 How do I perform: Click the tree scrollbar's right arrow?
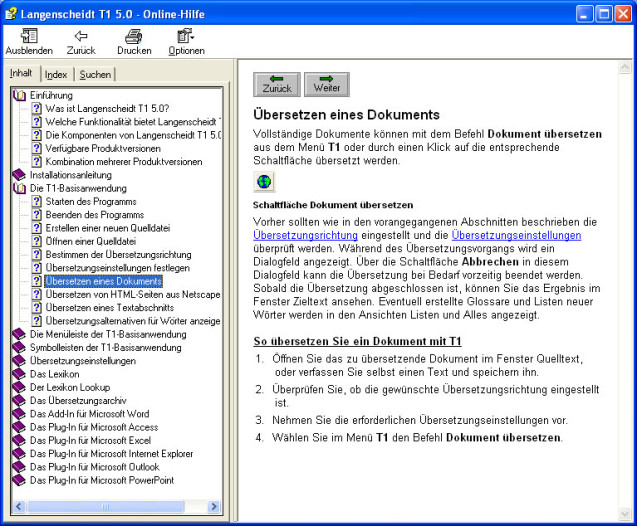click(214, 507)
